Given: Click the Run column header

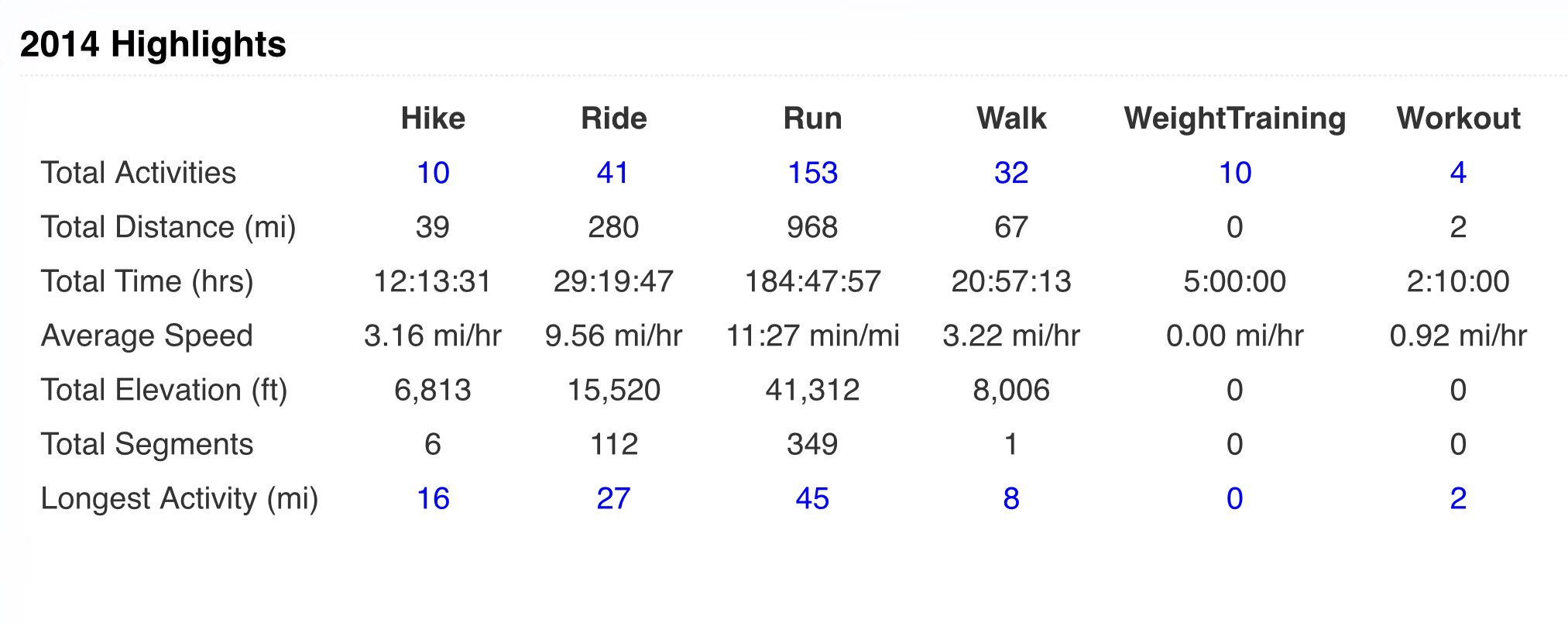Looking at the screenshot, I should tap(812, 119).
